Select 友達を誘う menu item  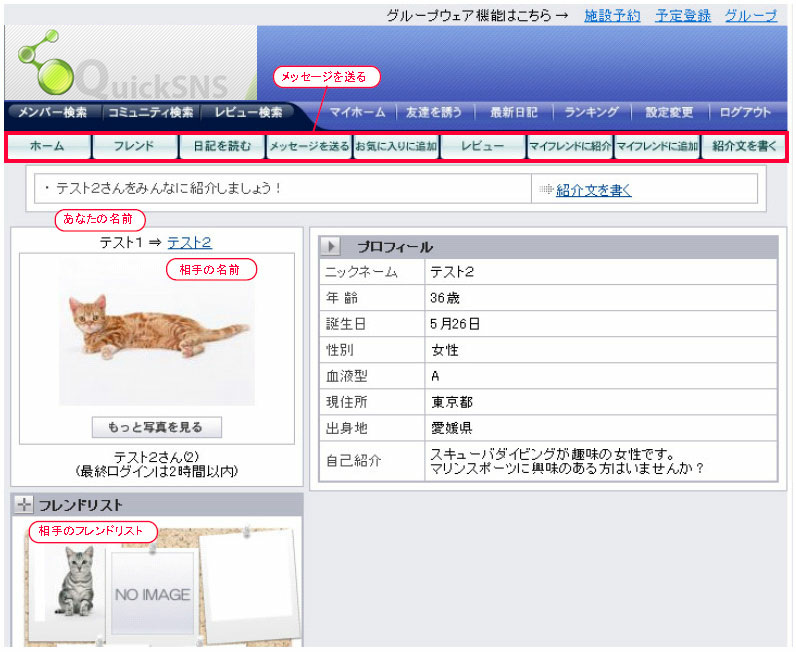tap(435, 113)
